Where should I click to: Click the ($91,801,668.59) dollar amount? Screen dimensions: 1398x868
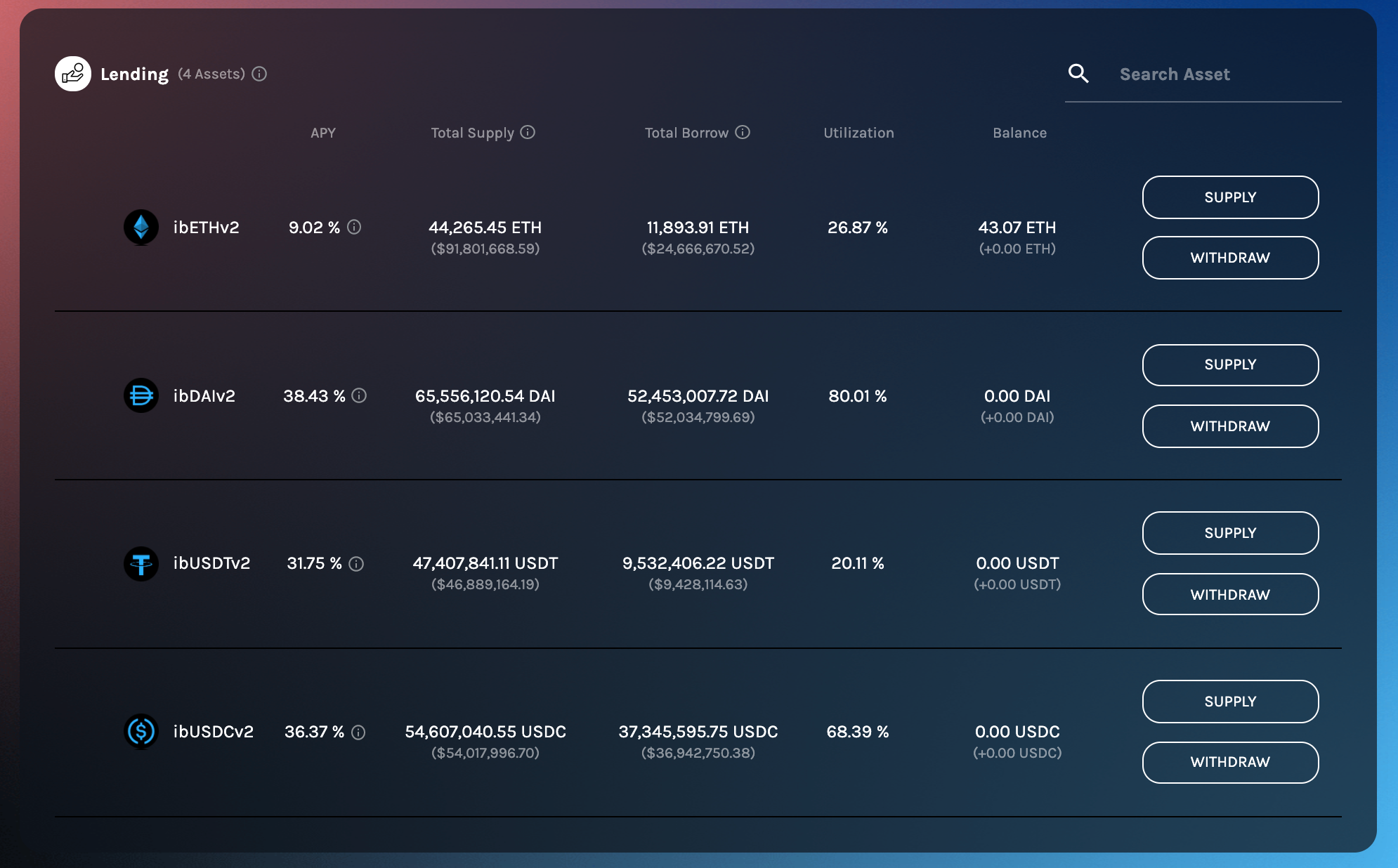point(485,249)
